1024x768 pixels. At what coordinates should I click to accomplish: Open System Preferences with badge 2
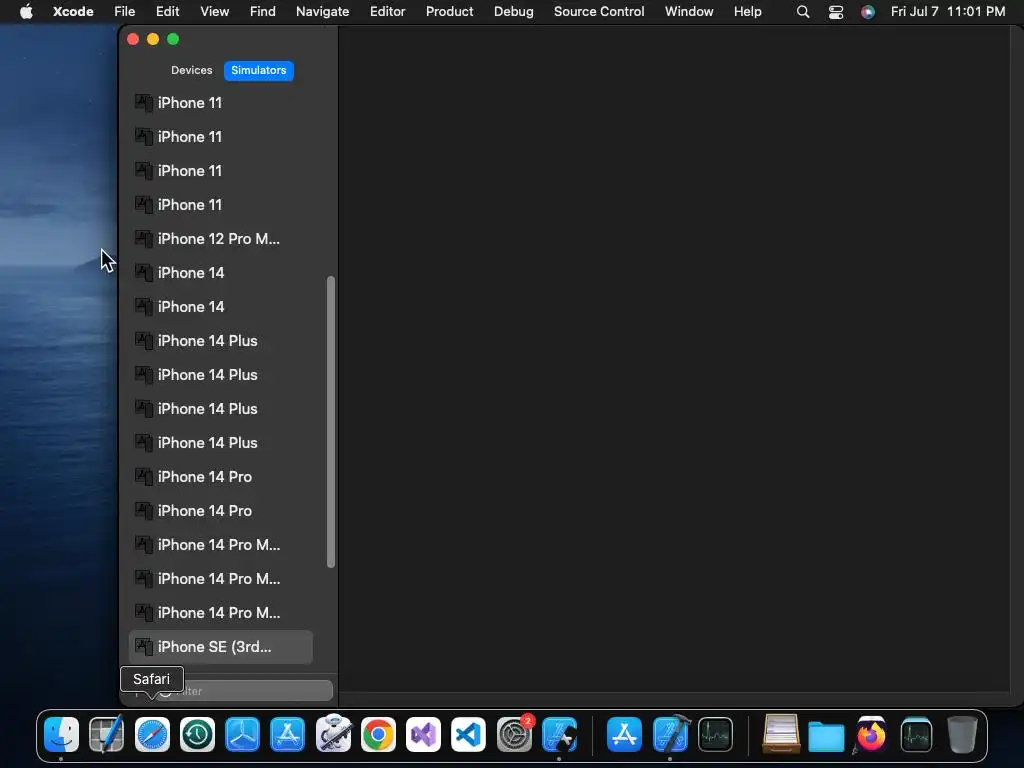514,735
